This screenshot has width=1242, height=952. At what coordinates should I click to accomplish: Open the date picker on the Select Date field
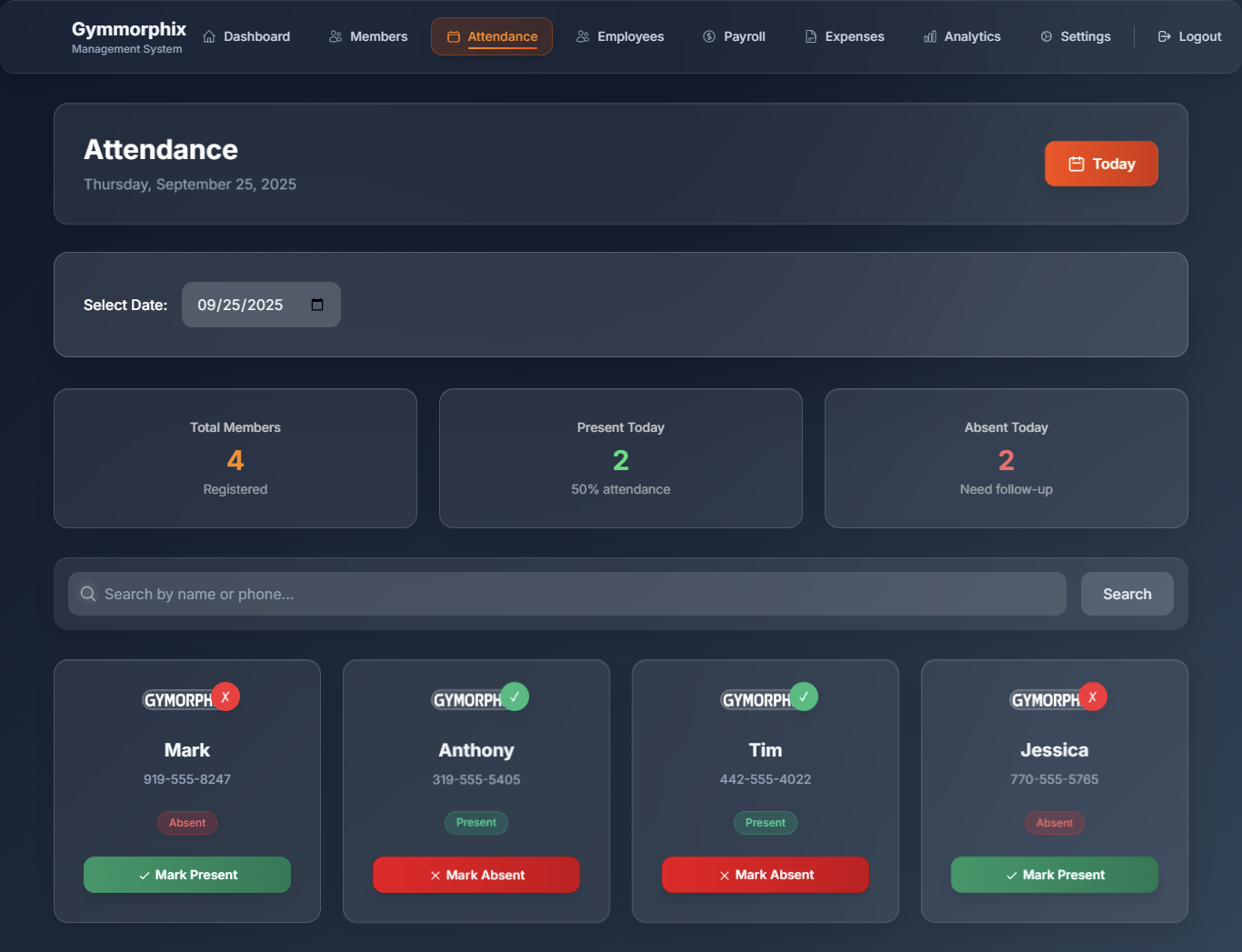[x=316, y=305]
